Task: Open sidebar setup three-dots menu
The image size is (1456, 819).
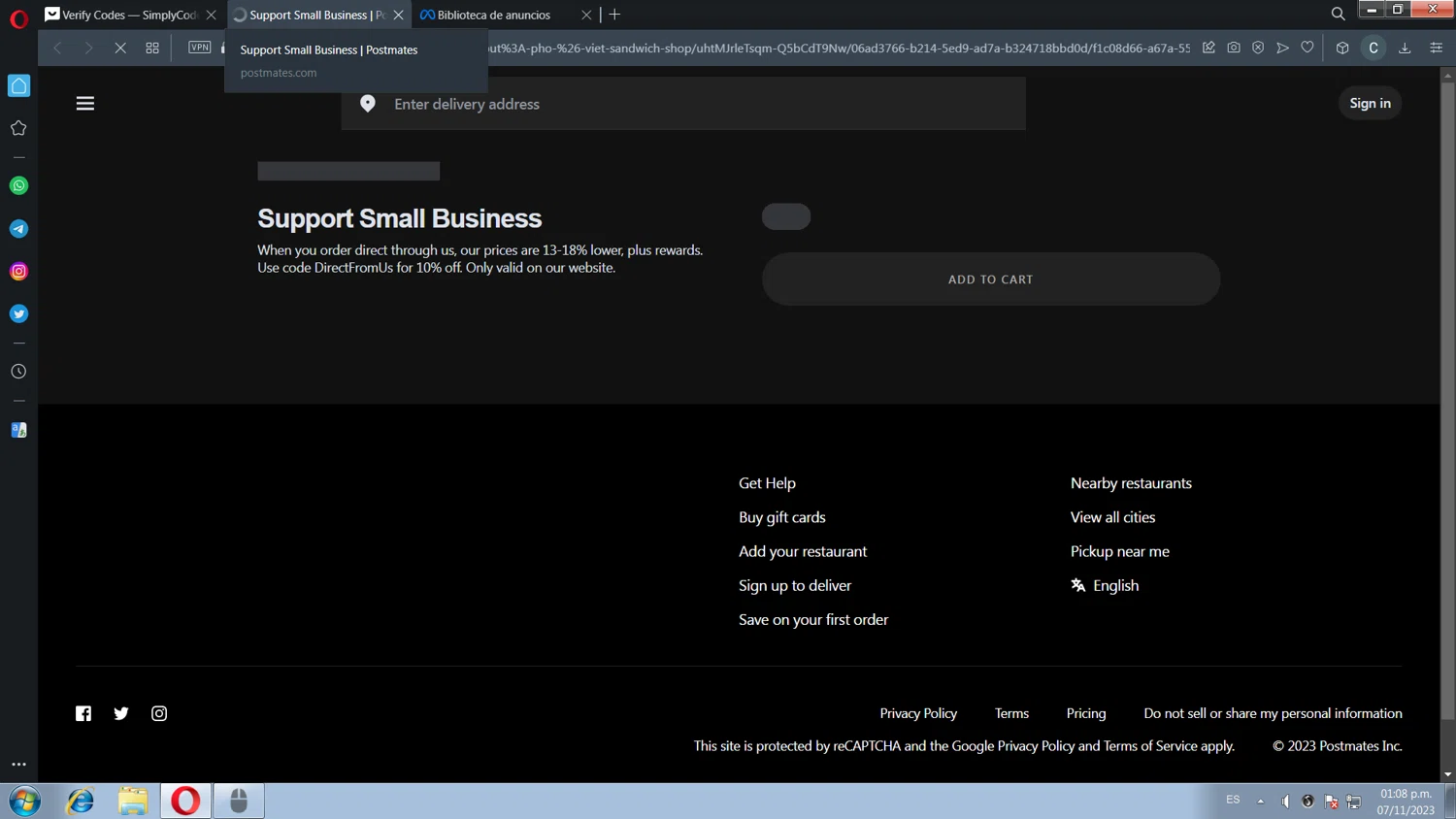Action: 18,765
